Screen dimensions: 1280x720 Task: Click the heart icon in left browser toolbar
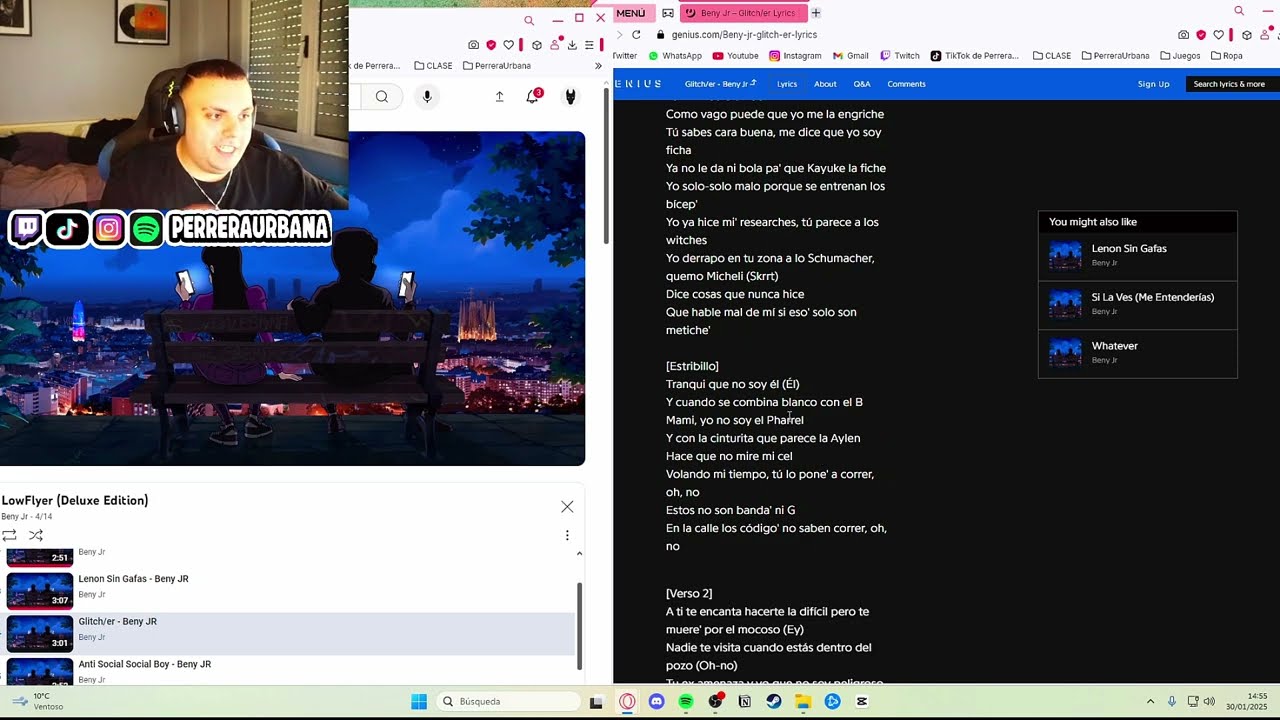click(x=508, y=45)
